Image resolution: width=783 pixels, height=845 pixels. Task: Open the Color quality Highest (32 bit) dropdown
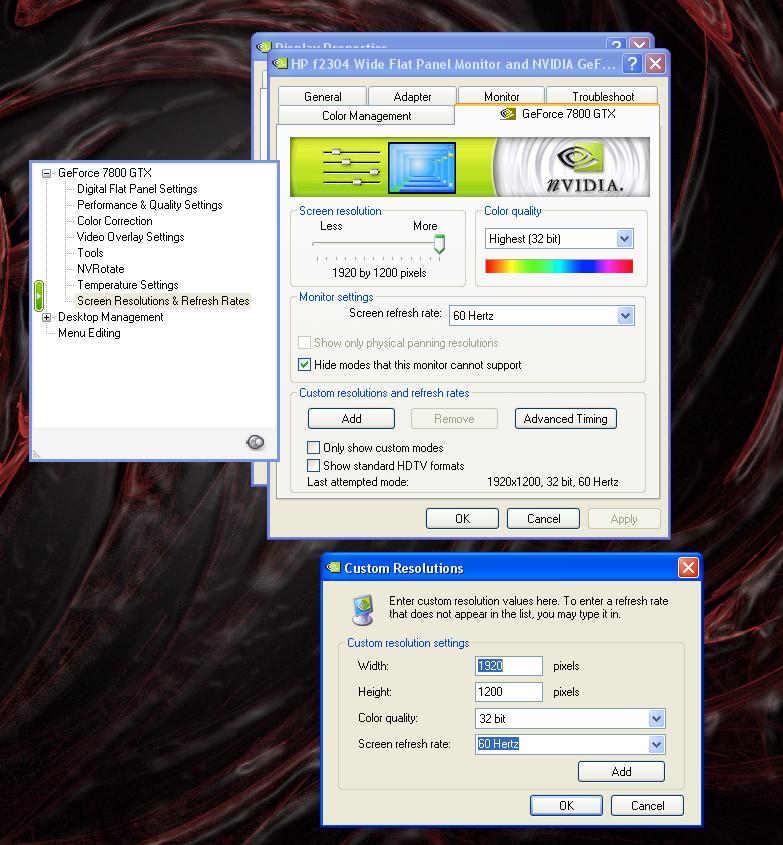(x=624, y=239)
